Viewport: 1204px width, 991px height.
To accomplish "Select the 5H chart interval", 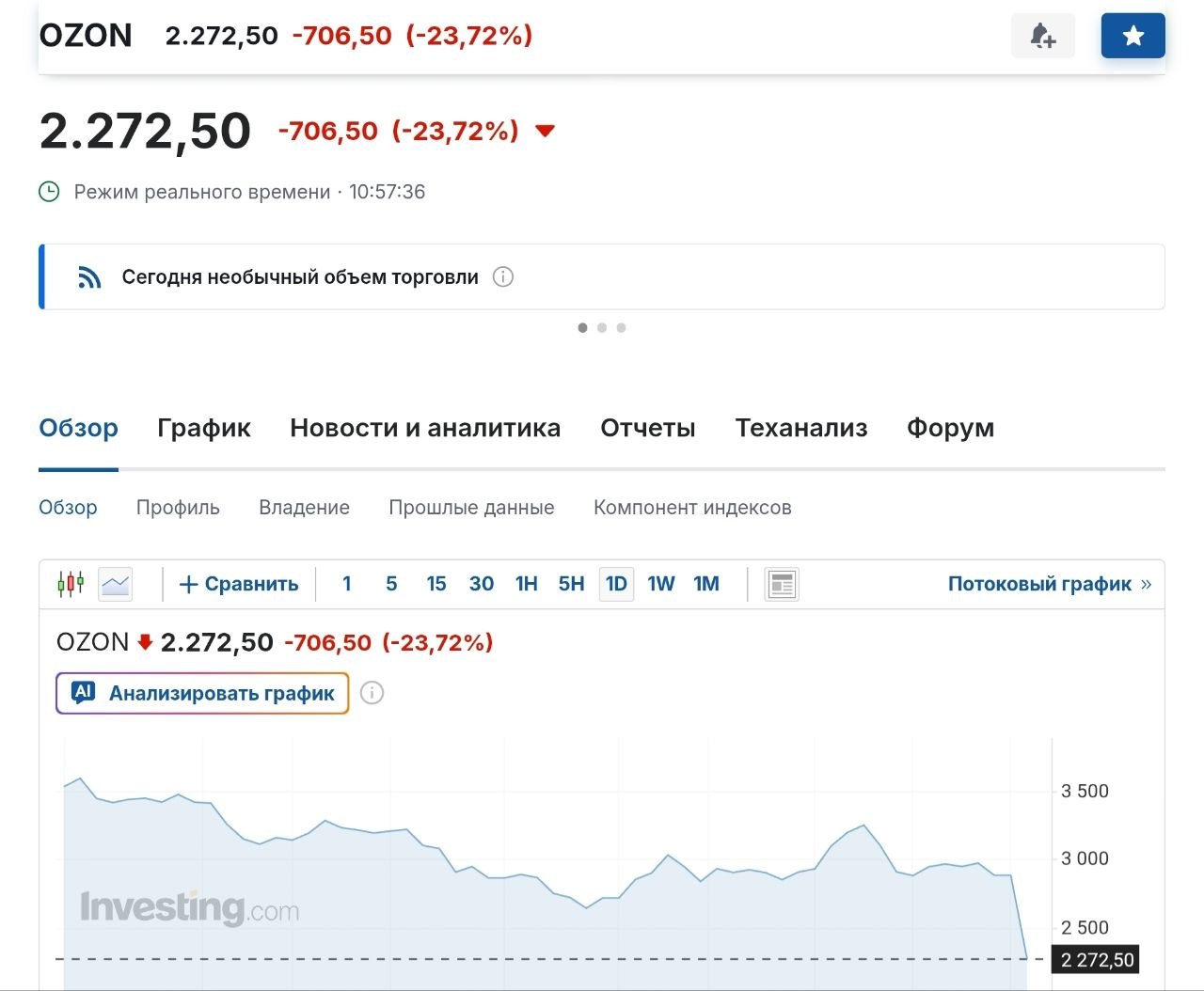I will coord(571,584).
